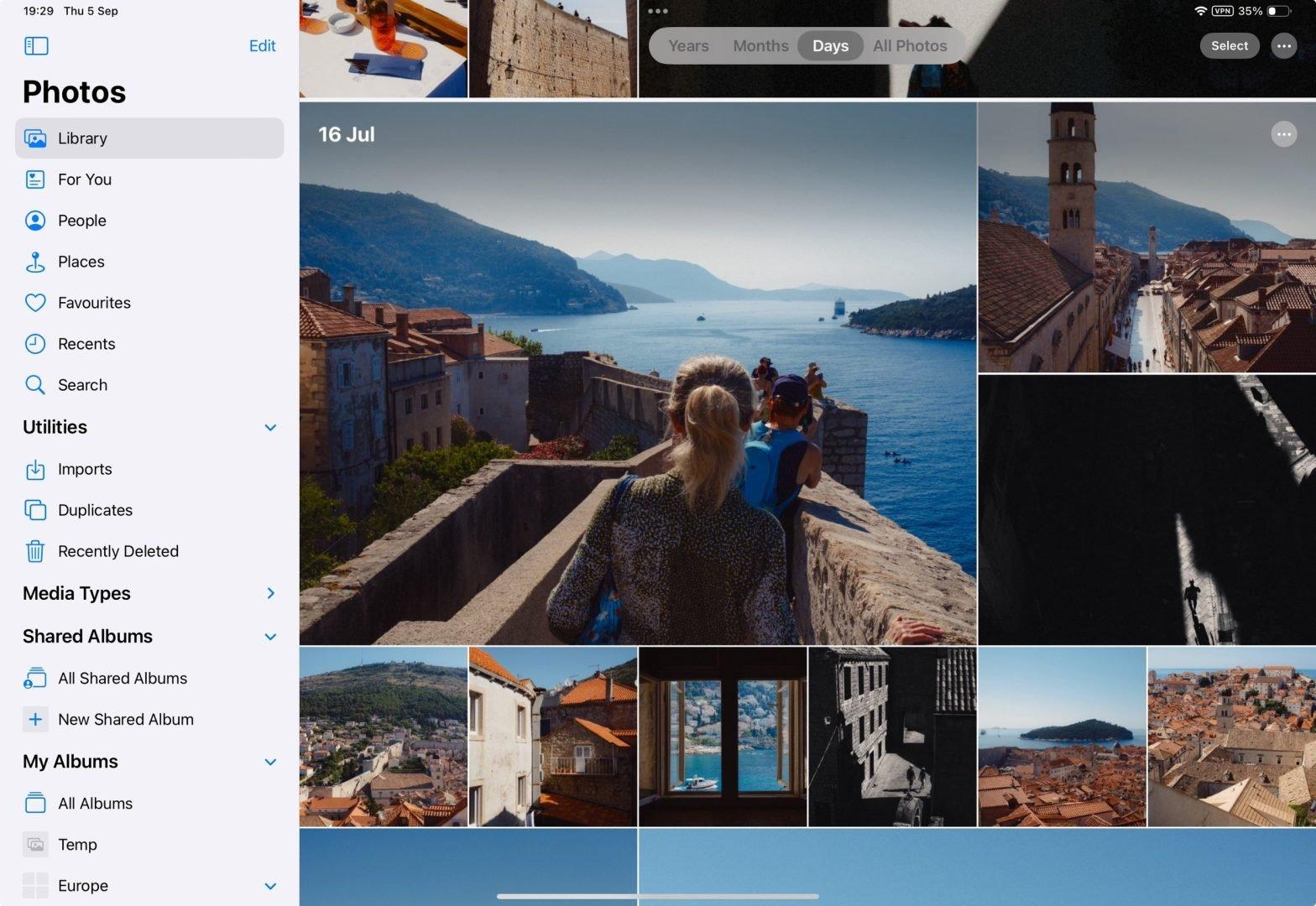Tap the battery status icon
This screenshot has height=906, width=1316.
coord(1278,11)
